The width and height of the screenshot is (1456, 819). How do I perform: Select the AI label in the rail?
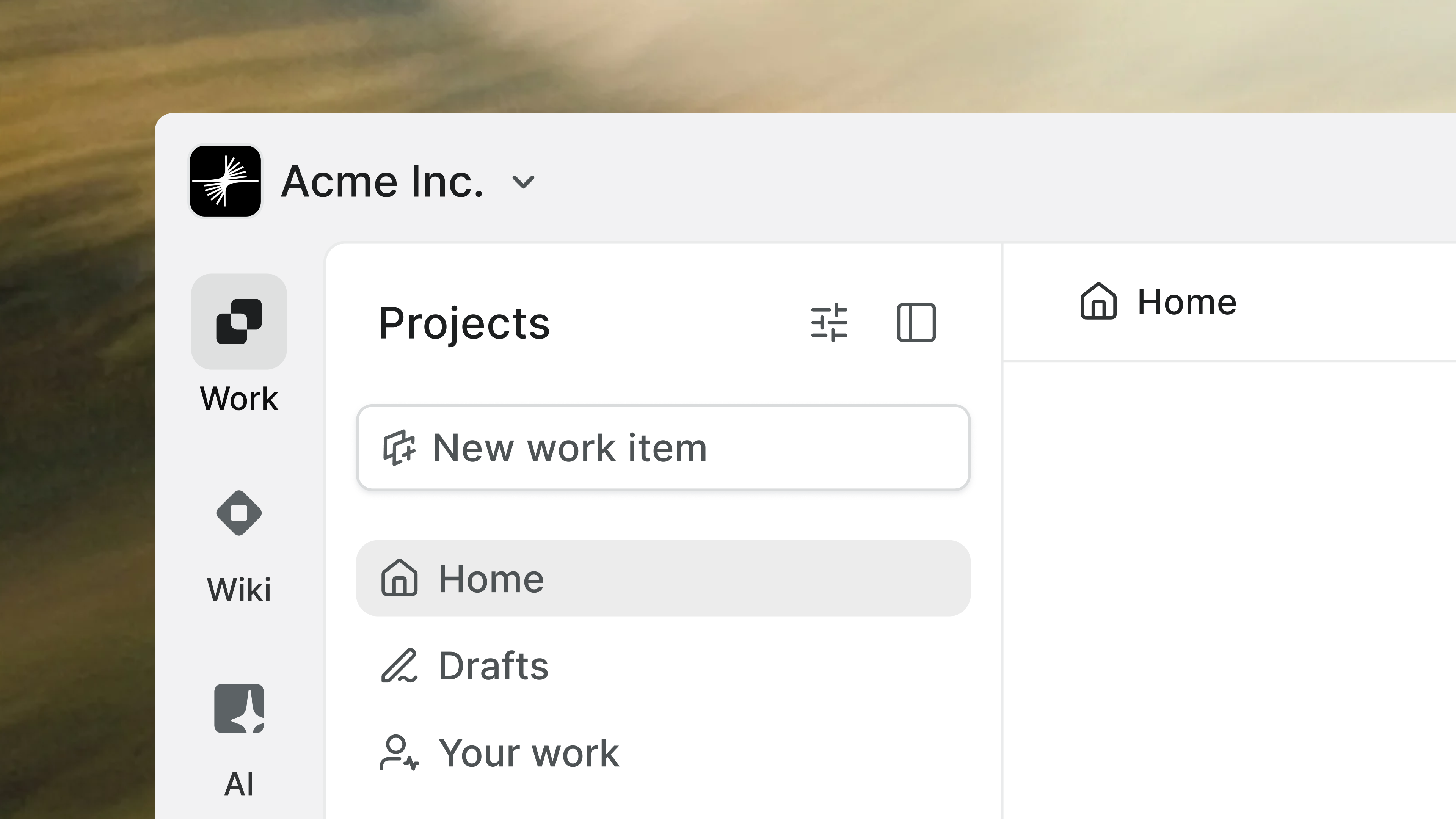(239, 784)
